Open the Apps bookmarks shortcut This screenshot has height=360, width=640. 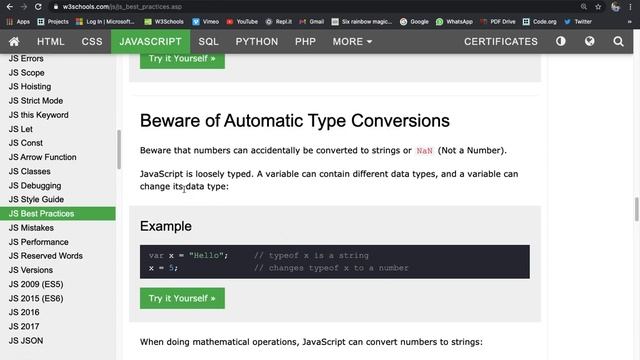click(x=18, y=22)
